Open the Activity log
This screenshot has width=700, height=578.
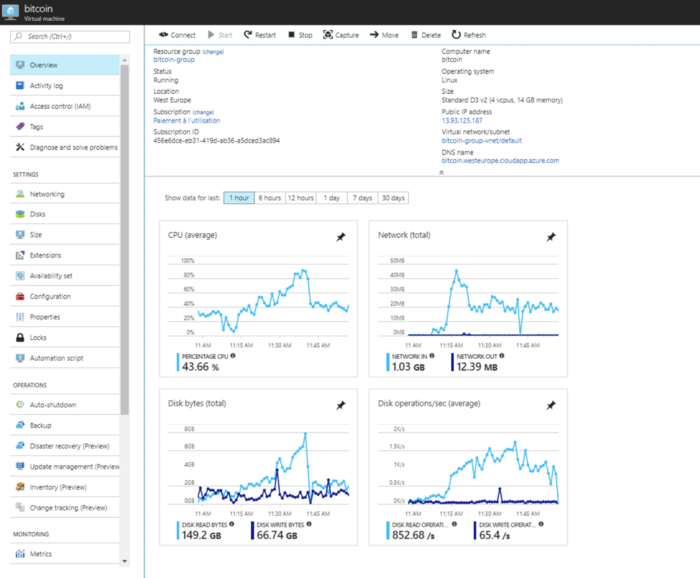point(65,85)
